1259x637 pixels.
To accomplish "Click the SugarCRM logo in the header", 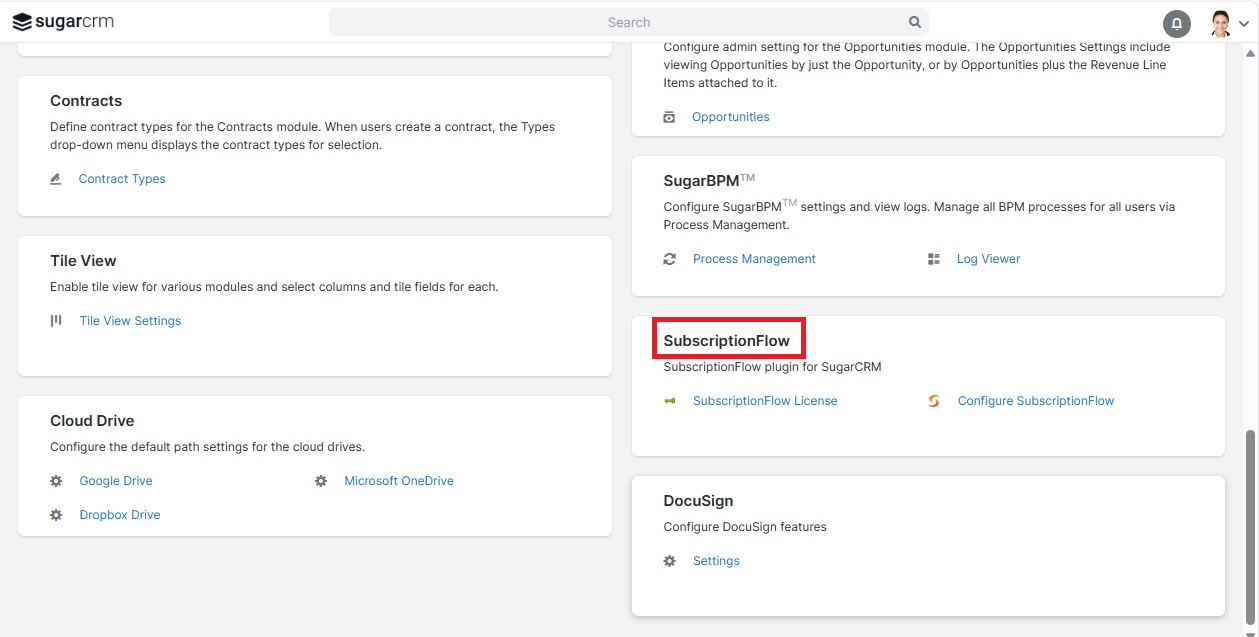I will tap(62, 21).
